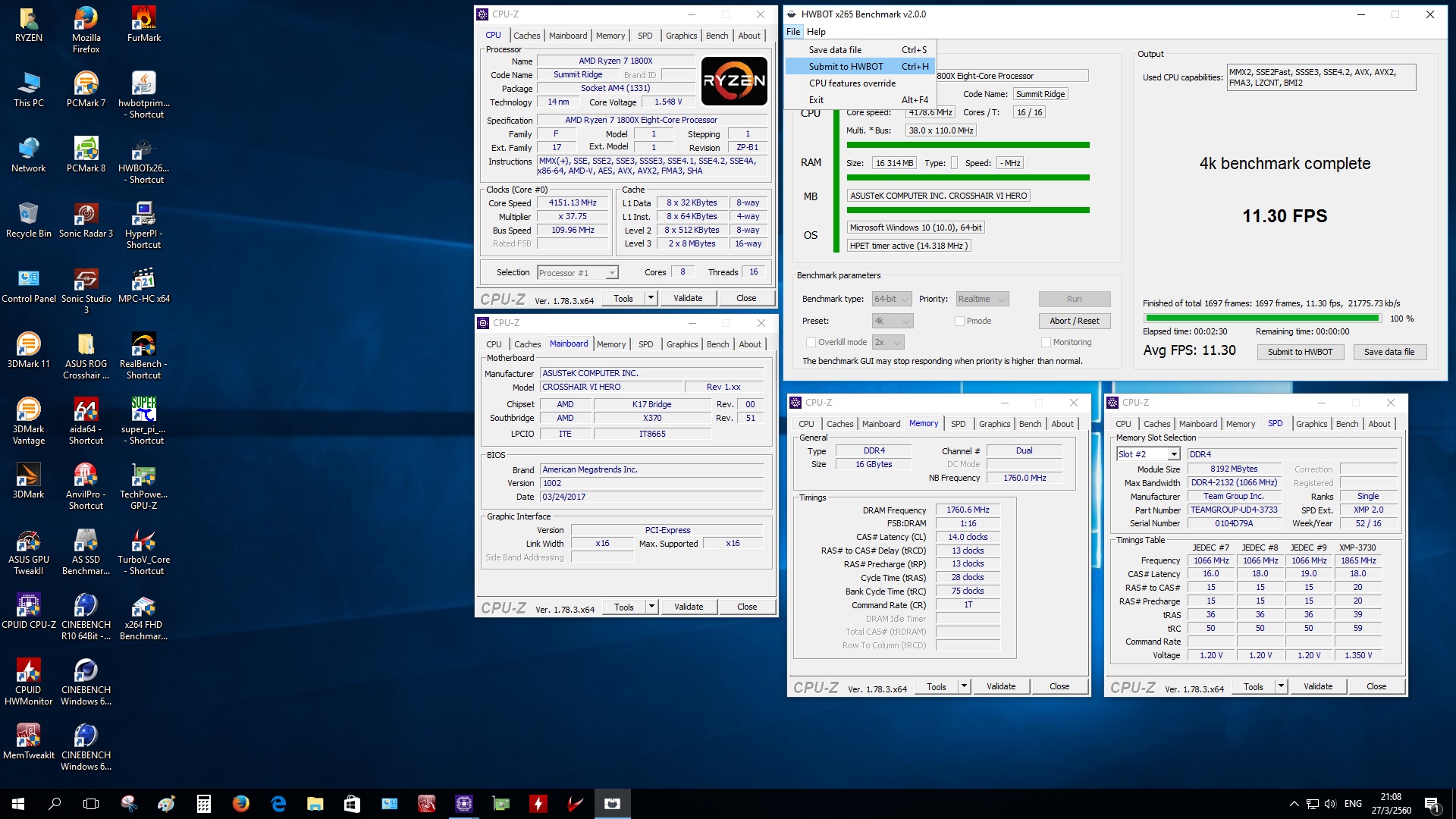This screenshot has height=819, width=1456.
Task: Launch AS SSD Benchmark icon
Action: pos(86,551)
